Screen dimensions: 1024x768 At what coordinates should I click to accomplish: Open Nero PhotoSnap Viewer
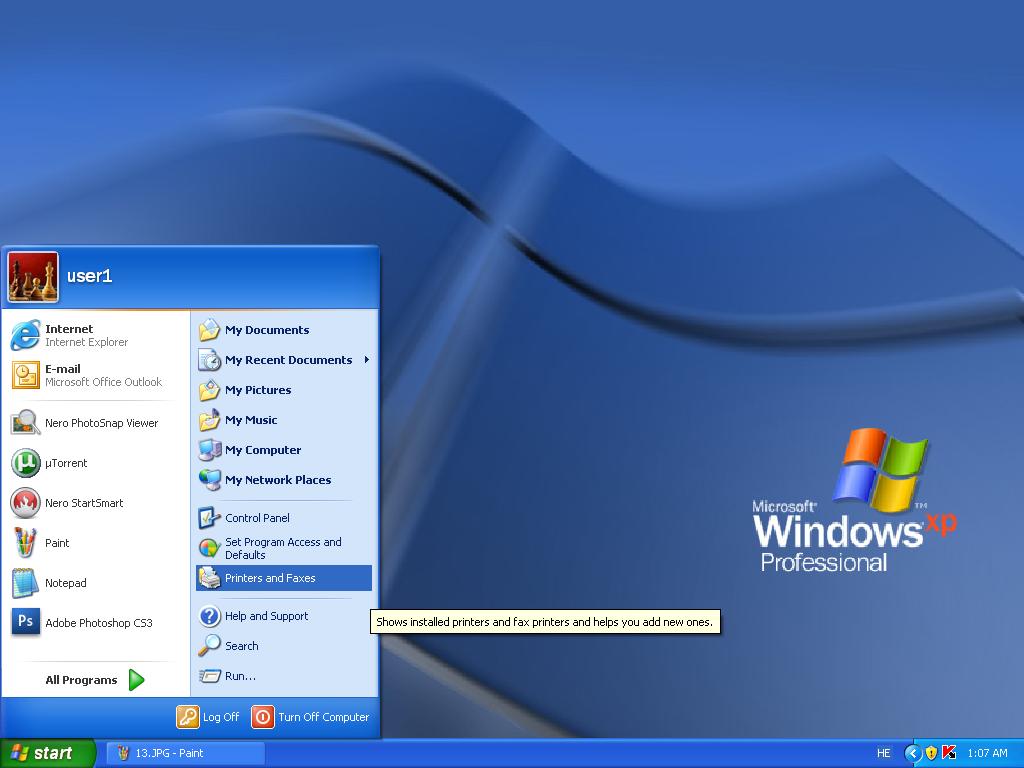[x=100, y=423]
